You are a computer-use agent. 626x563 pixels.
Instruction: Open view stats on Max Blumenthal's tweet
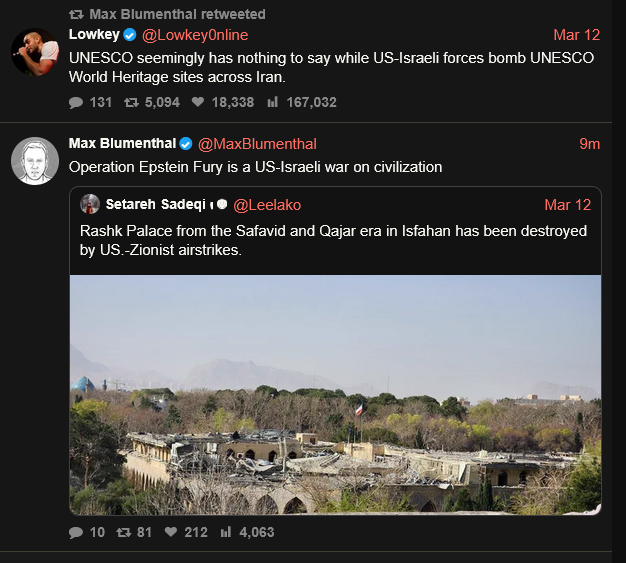tap(227, 532)
